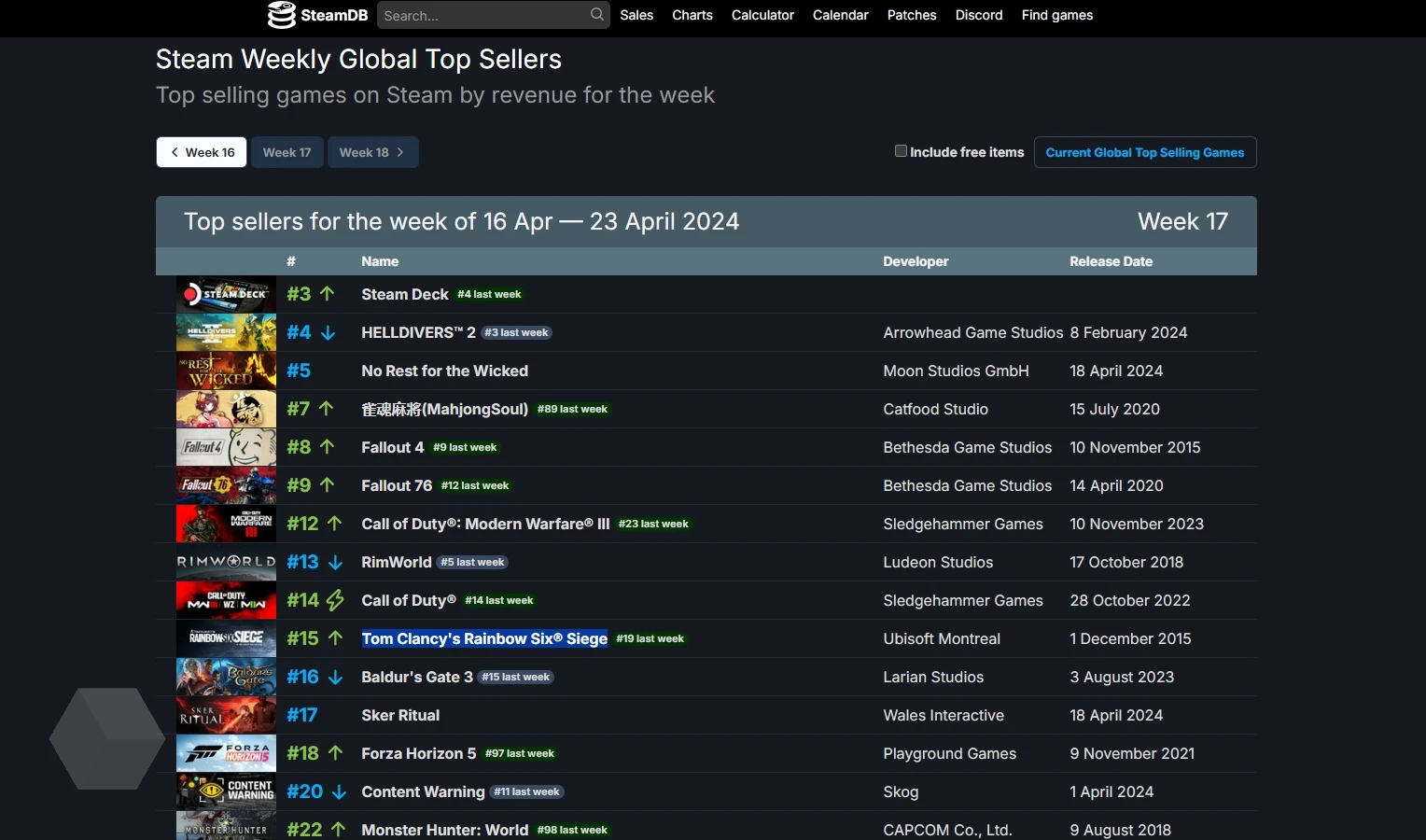Open the Monster Hunter: World link
Screen dimensions: 1426x840
444,830
